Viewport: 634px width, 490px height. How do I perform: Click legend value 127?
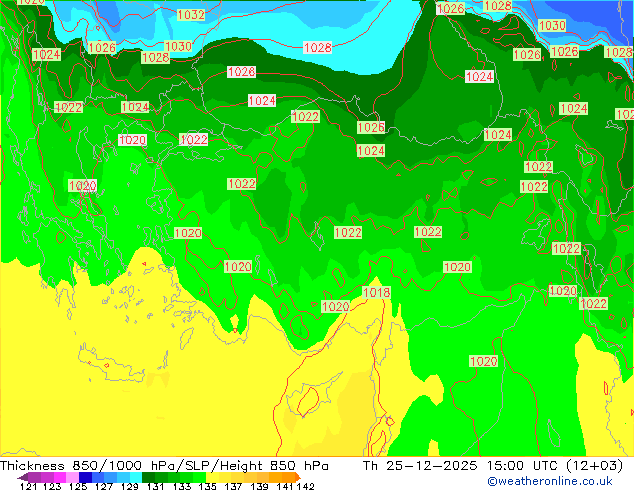(x=104, y=486)
